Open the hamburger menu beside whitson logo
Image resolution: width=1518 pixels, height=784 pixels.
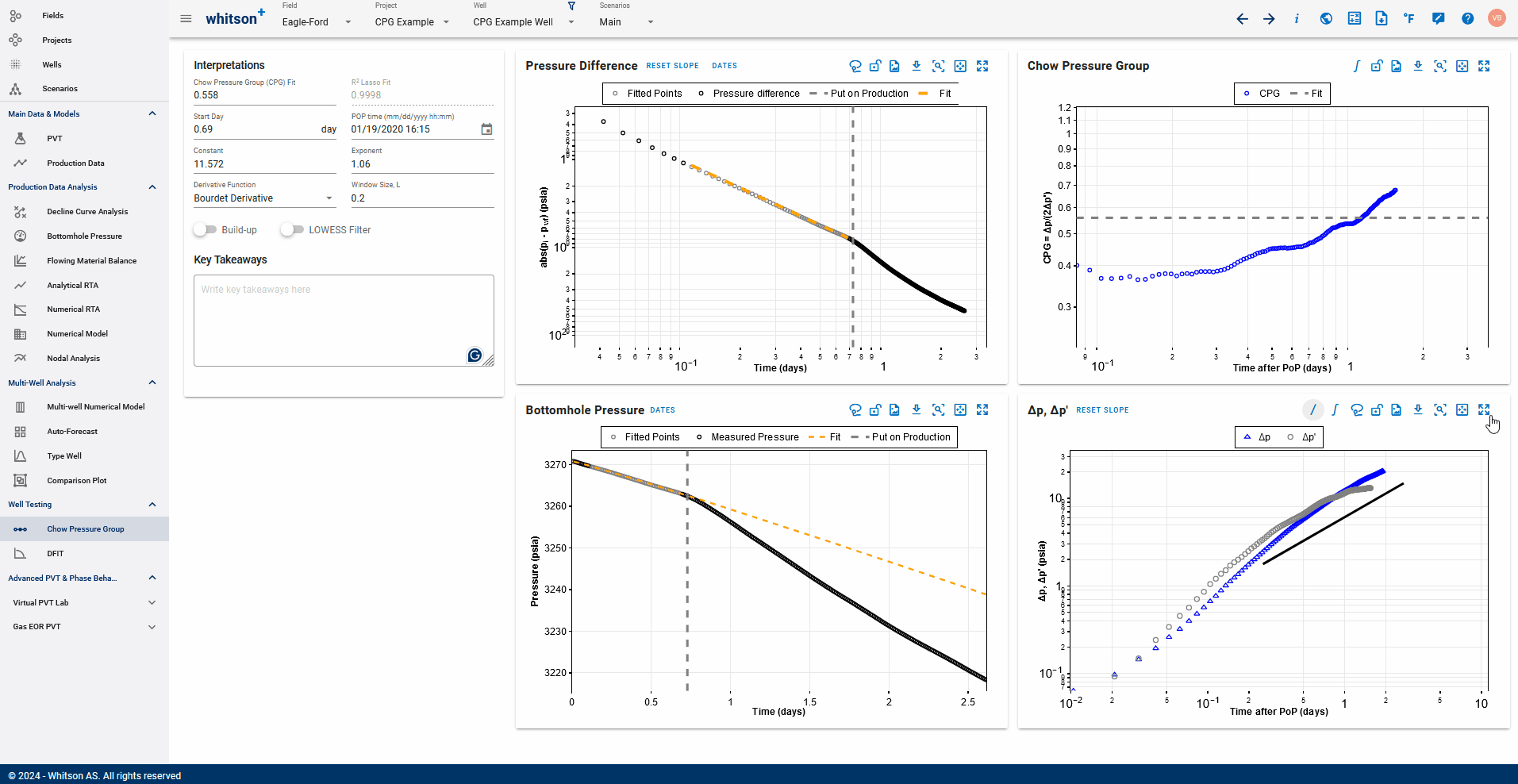[x=186, y=19]
